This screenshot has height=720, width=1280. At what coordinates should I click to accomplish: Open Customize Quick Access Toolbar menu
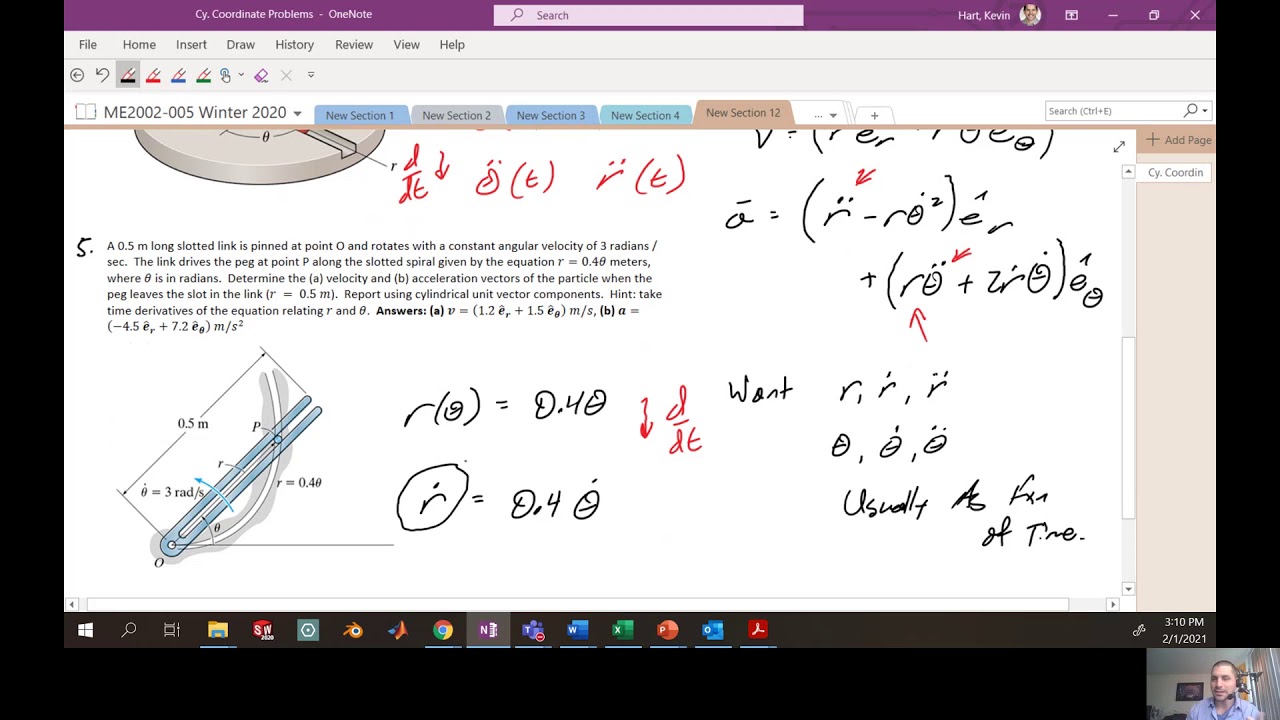pyautogui.click(x=311, y=75)
